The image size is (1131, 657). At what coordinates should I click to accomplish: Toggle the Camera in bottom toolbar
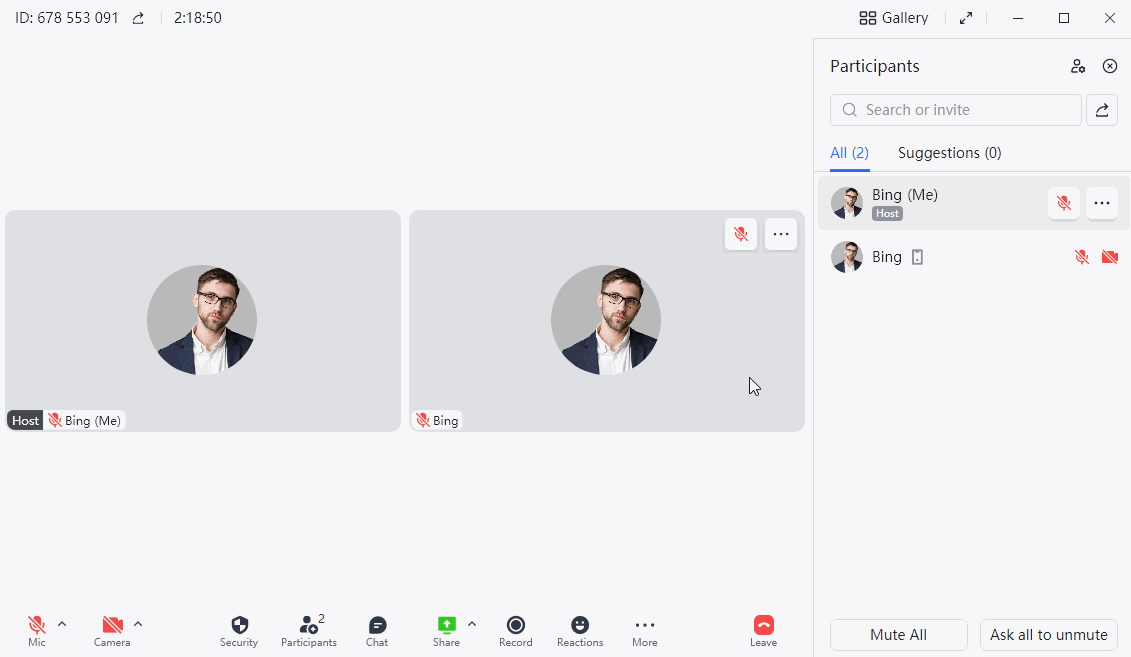[x=112, y=625]
